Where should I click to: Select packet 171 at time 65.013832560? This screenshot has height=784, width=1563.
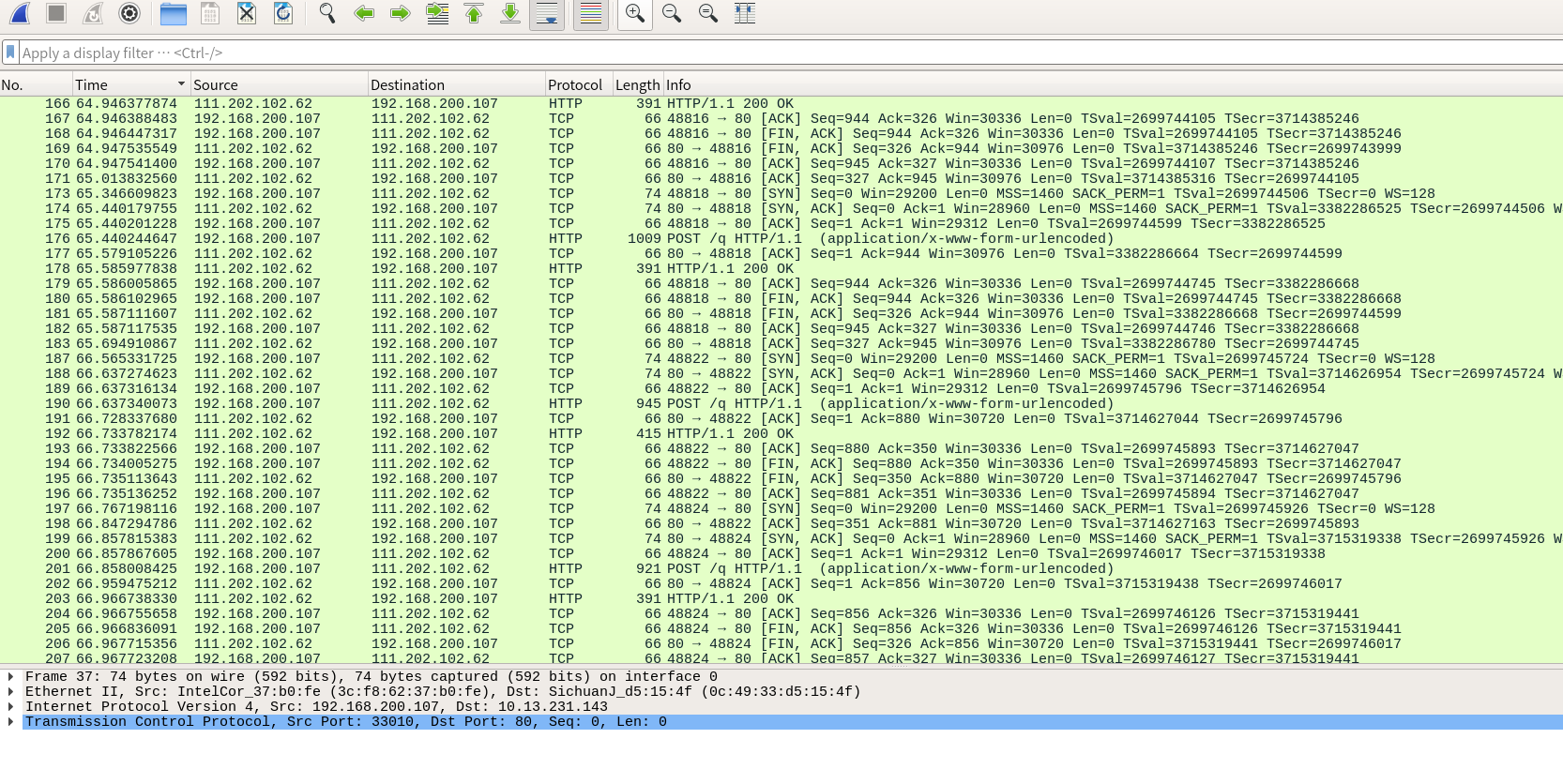click(x=781, y=178)
